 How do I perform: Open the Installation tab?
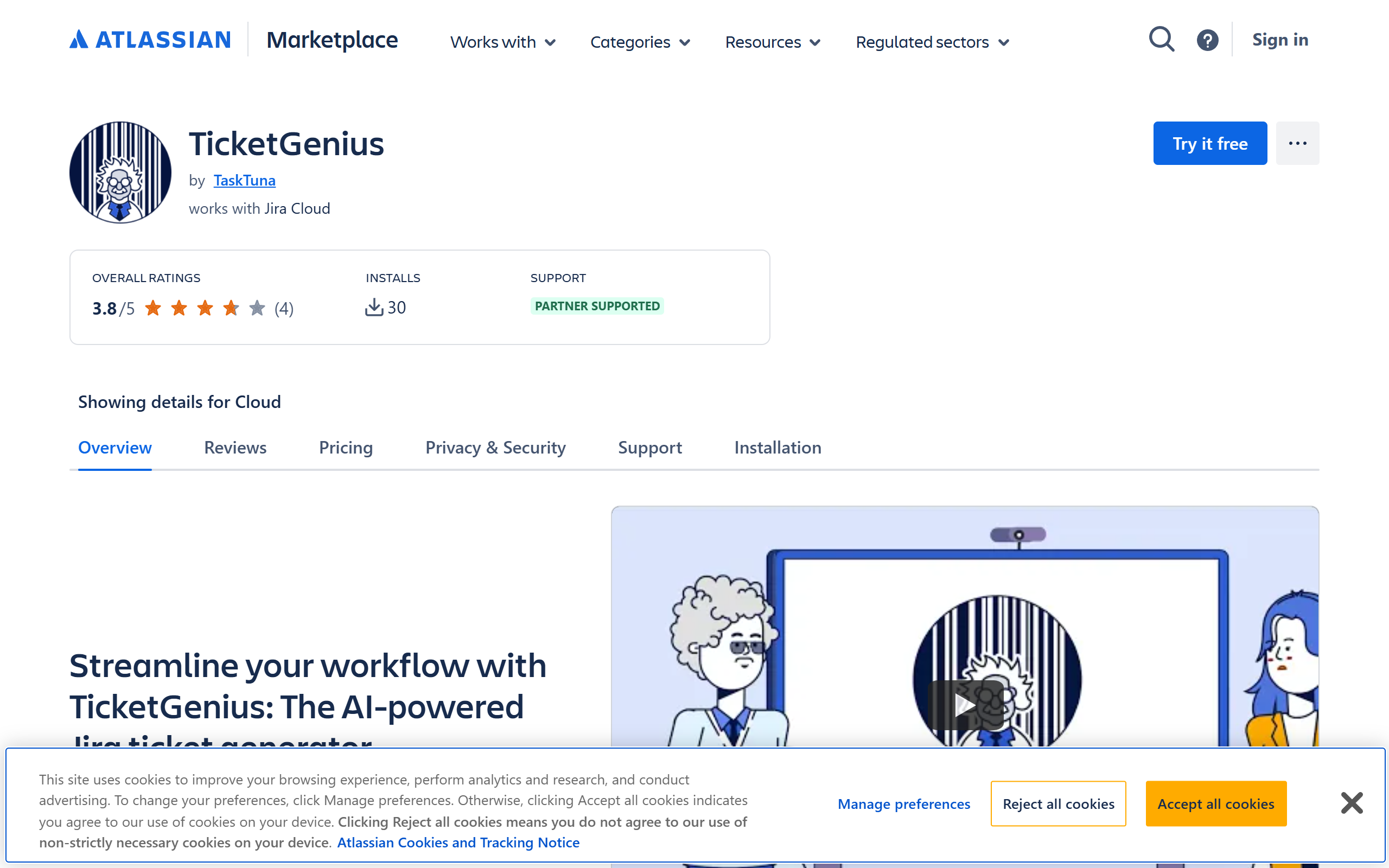(x=778, y=447)
